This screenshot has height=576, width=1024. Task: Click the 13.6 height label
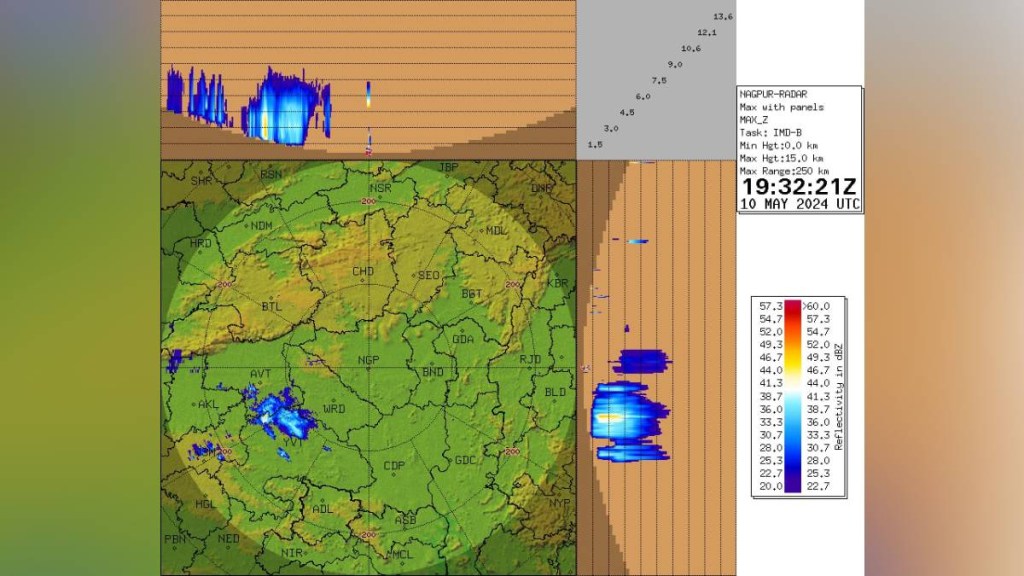tap(723, 17)
